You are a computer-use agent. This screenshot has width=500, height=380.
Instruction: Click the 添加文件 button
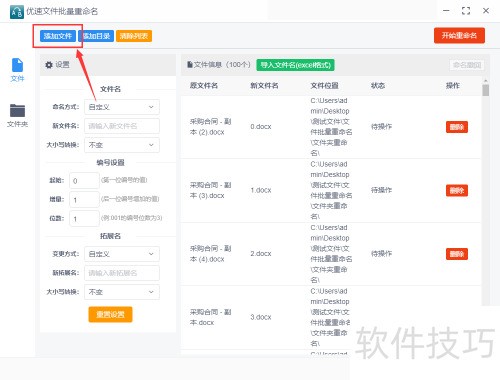58,36
